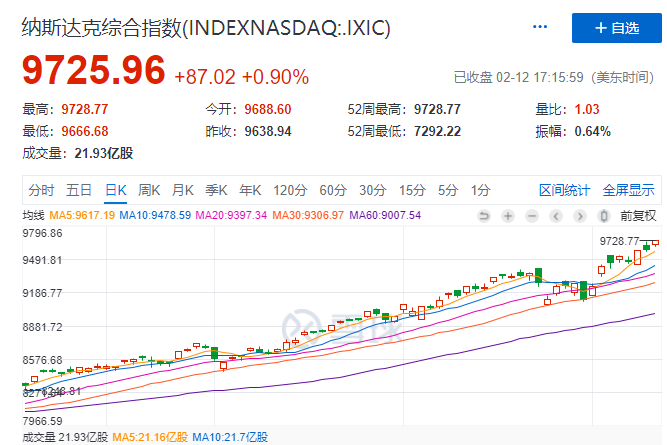Click the MA10:9478.59 moving average label
The height and width of the screenshot is (445, 667).
pyautogui.click(x=155, y=215)
